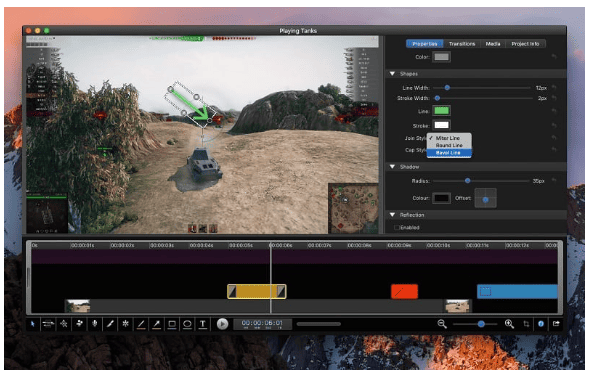Collapse the Reflection section
The height and width of the screenshot is (374, 591).
click(392, 215)
